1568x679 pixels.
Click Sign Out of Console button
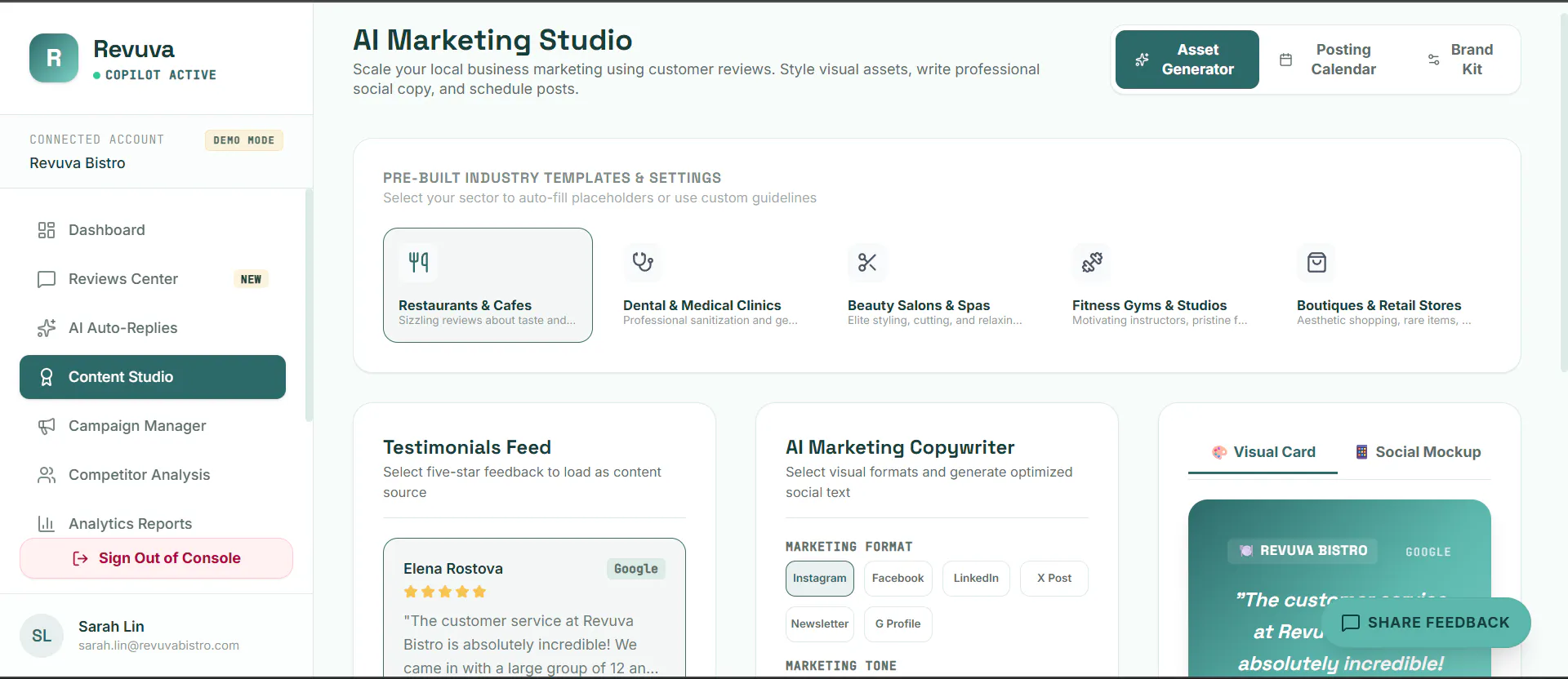[x=156, y=558]
